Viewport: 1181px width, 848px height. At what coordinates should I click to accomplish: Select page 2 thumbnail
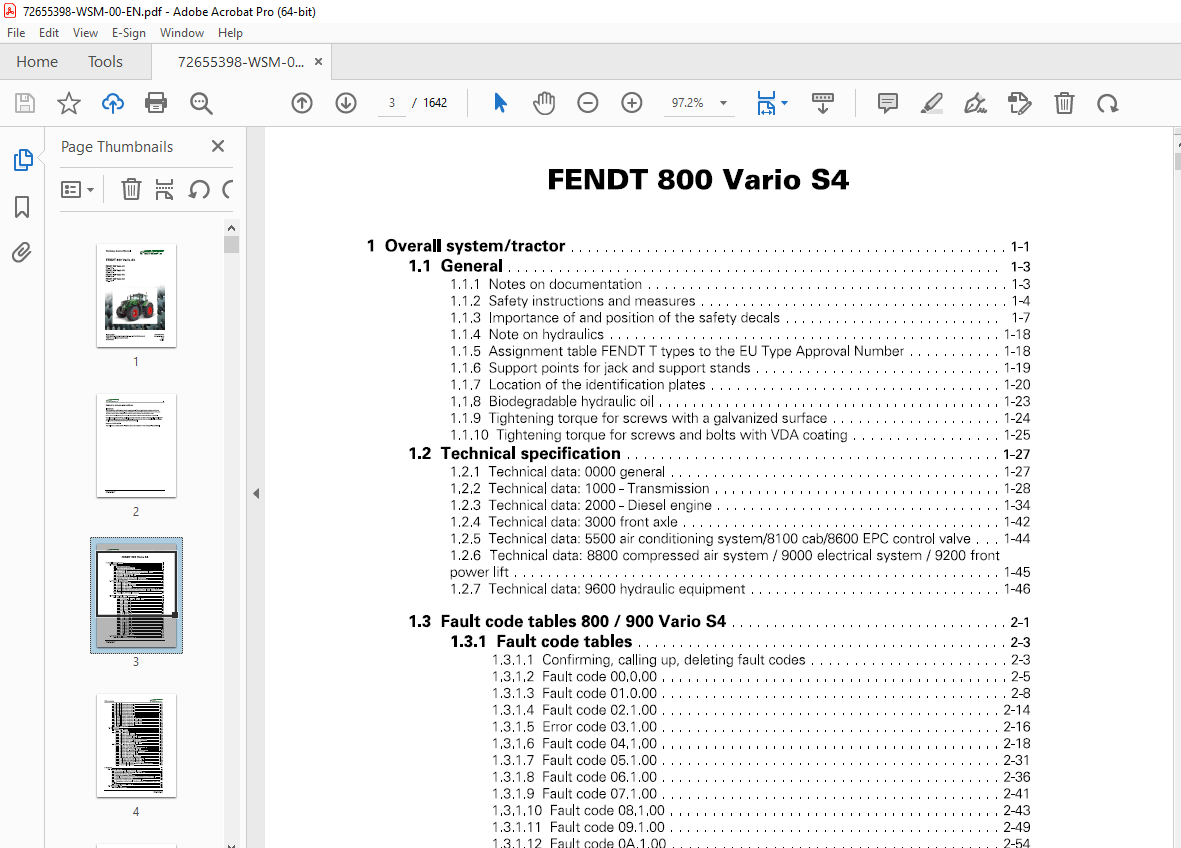136,445
